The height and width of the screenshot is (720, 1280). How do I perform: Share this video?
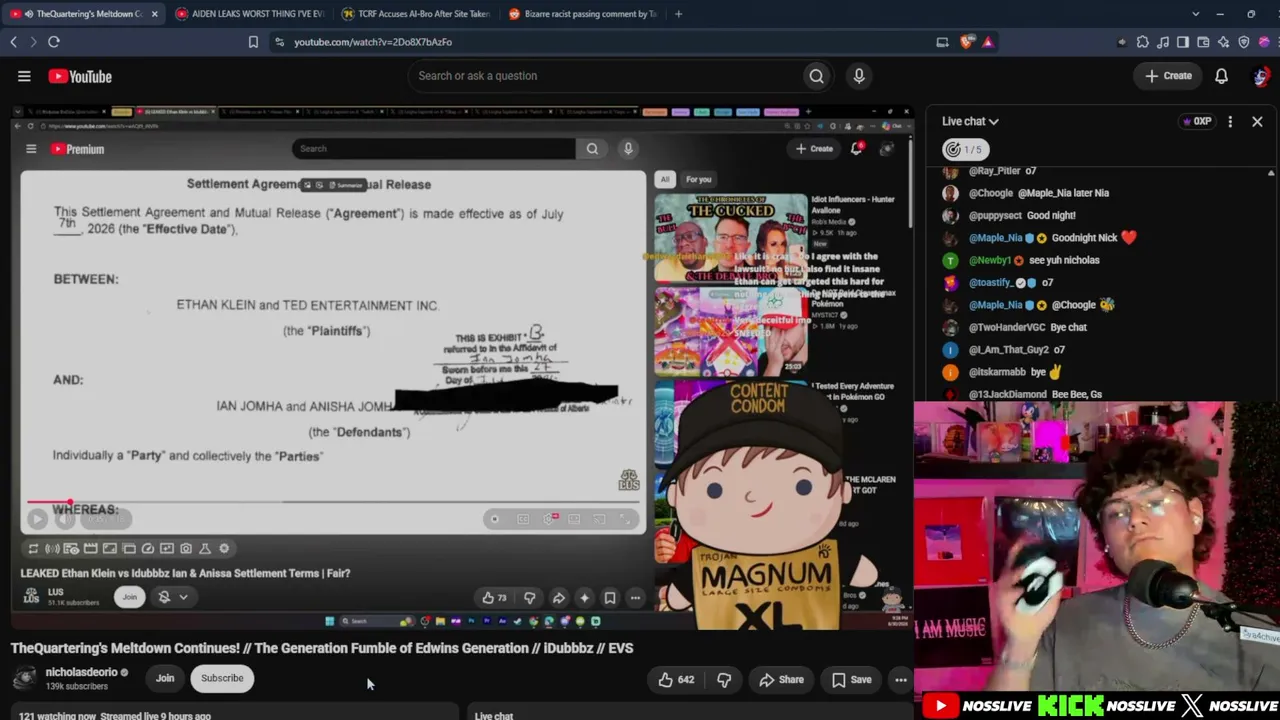(x=781, y=680)
